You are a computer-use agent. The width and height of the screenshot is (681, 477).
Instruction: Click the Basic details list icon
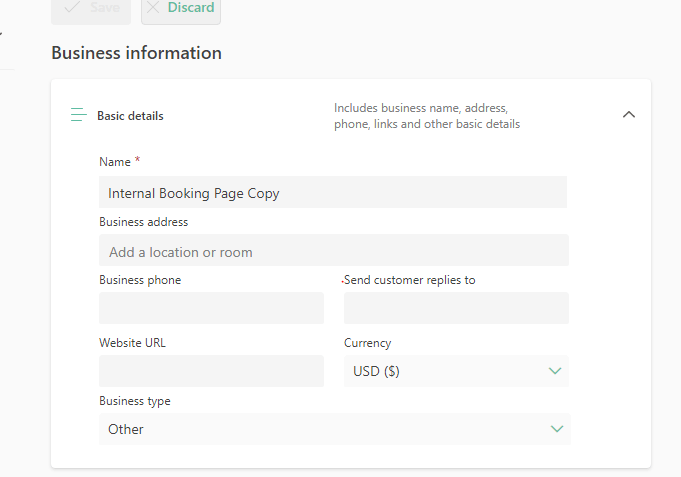pos(79,115)
